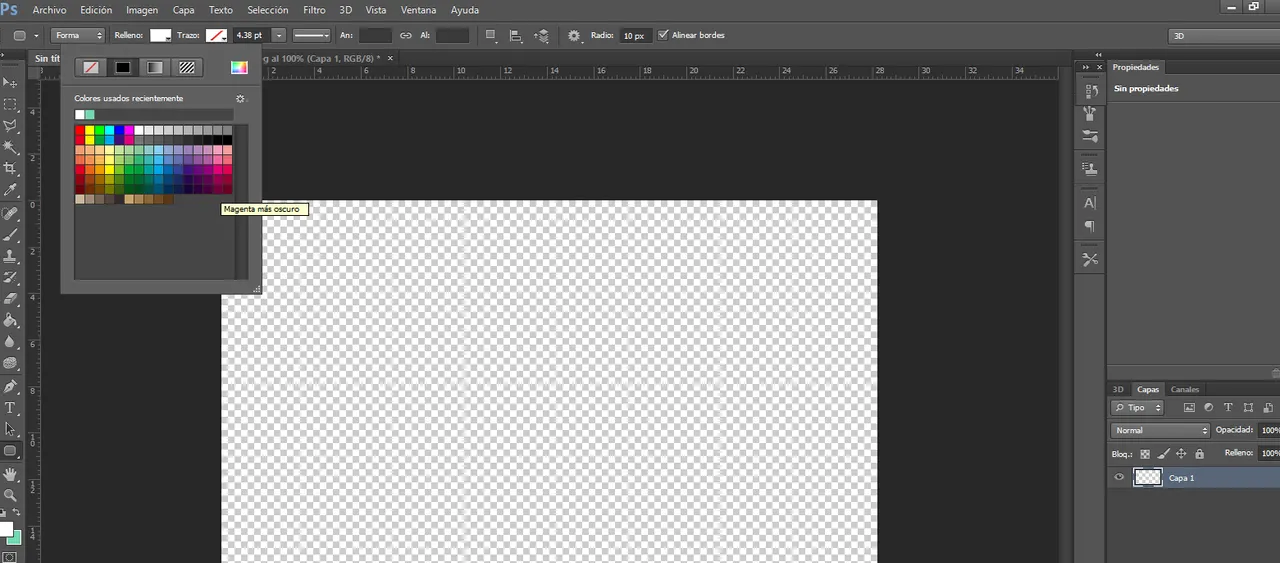Screen dimensions: 1280x563
Task: Select the Crop tool
Action: (11, 168)
